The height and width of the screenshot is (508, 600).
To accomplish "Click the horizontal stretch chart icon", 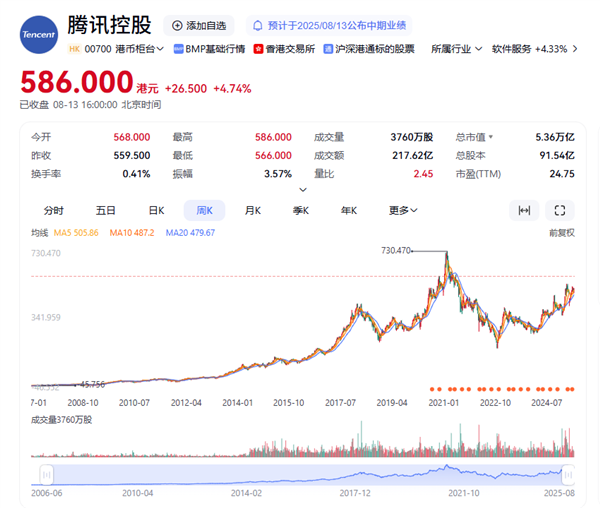I will pos(522,210).
